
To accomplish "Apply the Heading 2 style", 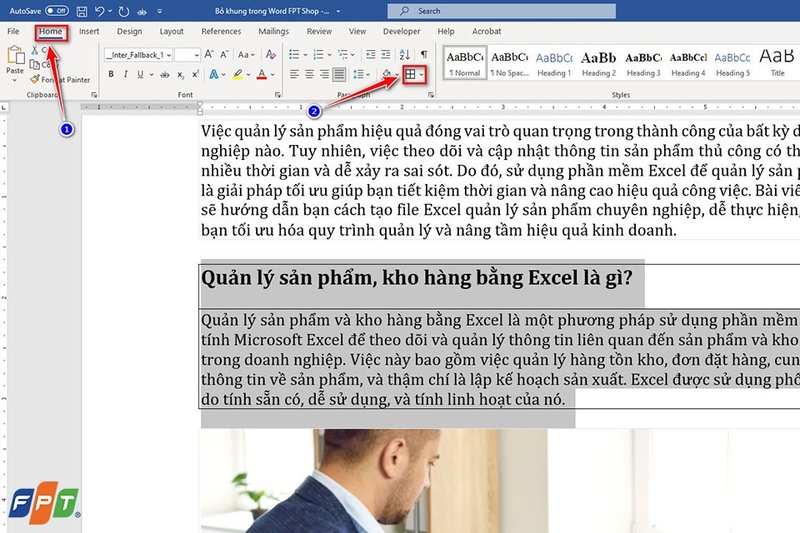I will (599, 63).
